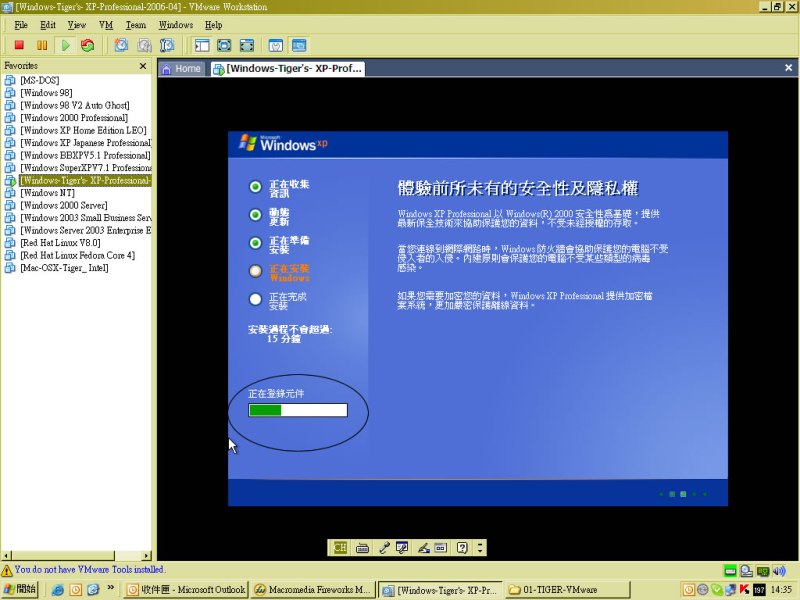The height and width of the screenshot is (600, 800).
Task: Click the VMware sound device status icon
Action: [779, 570]
